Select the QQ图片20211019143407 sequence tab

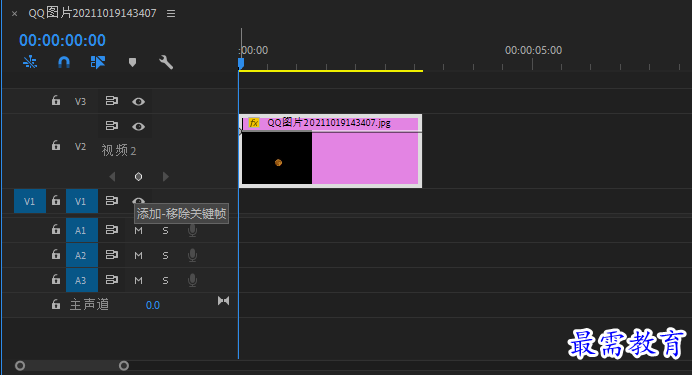click(92, 13)
